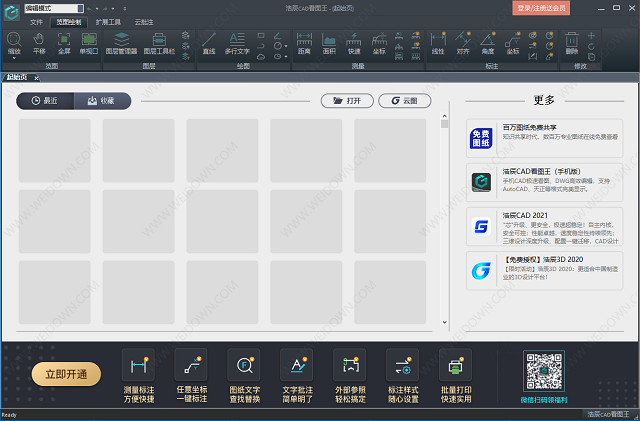Open the 图纸文字 查找替换 feature icon
Screen dimensions: 640x421
pos(244,365)
